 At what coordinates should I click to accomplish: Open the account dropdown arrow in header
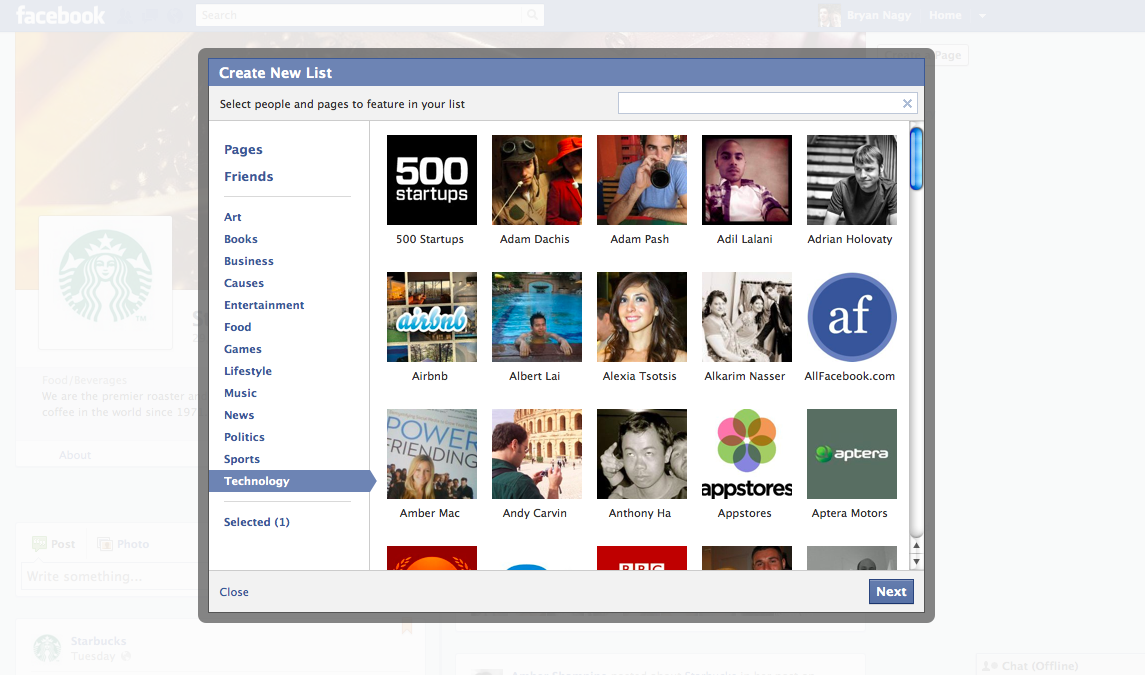pyautogui.click(x=982, y=16)
